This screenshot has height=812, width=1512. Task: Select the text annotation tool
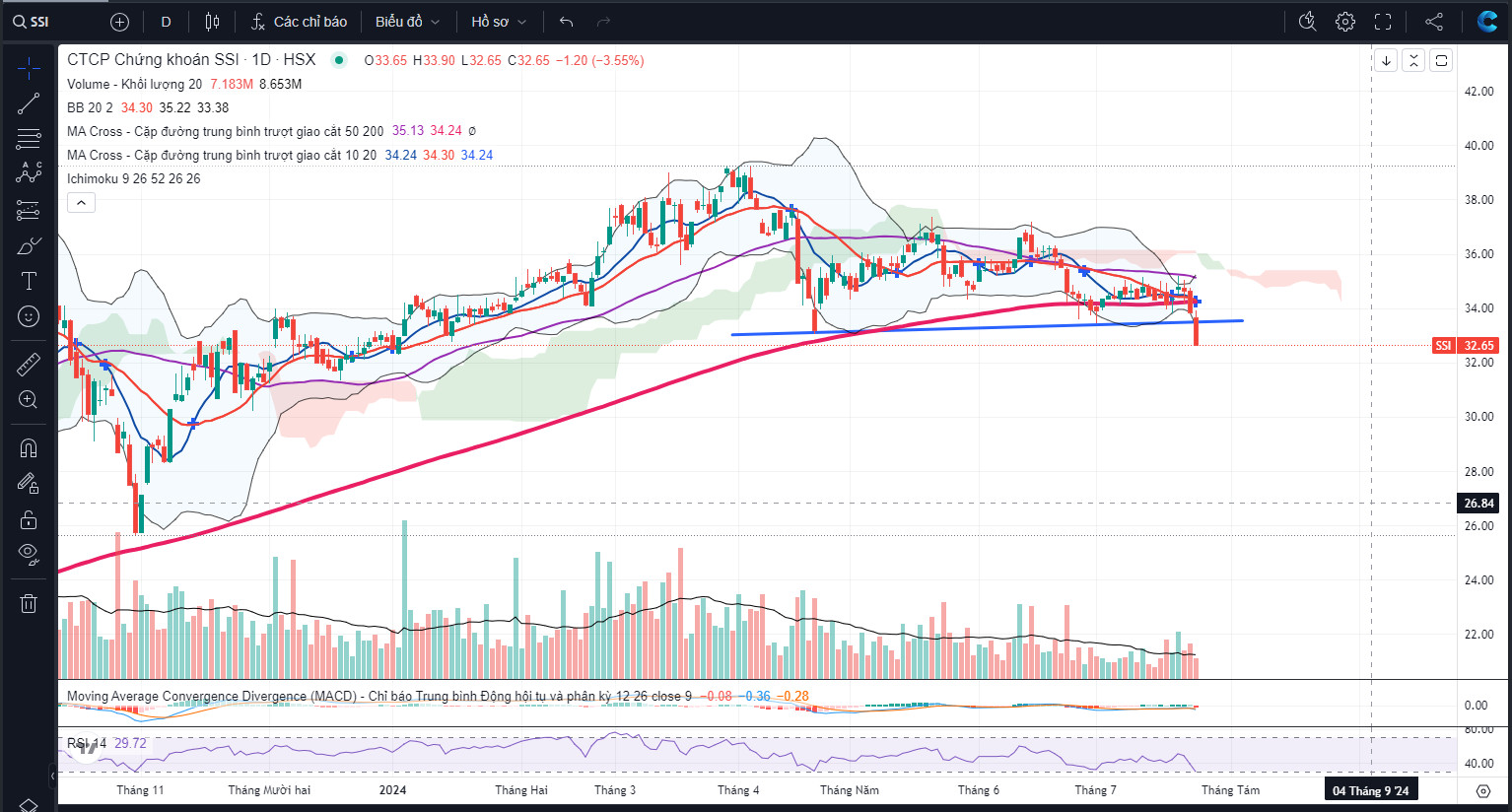tap(29, 281)
